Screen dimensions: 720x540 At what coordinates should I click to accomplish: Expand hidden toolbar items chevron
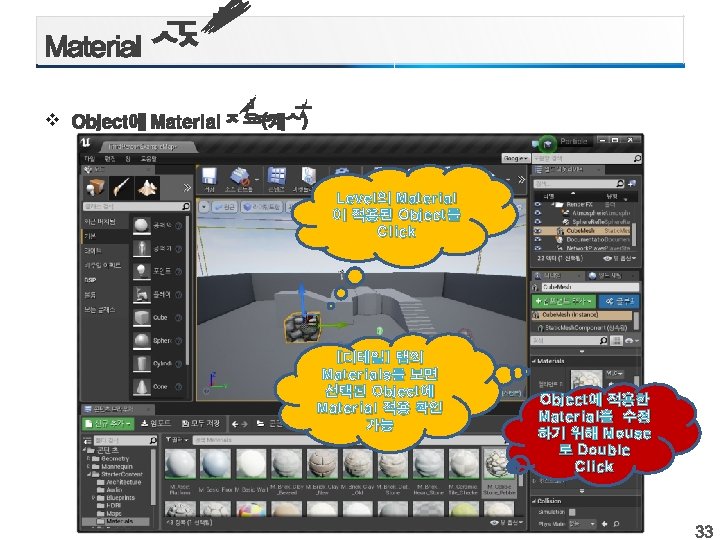coord(521,180)
